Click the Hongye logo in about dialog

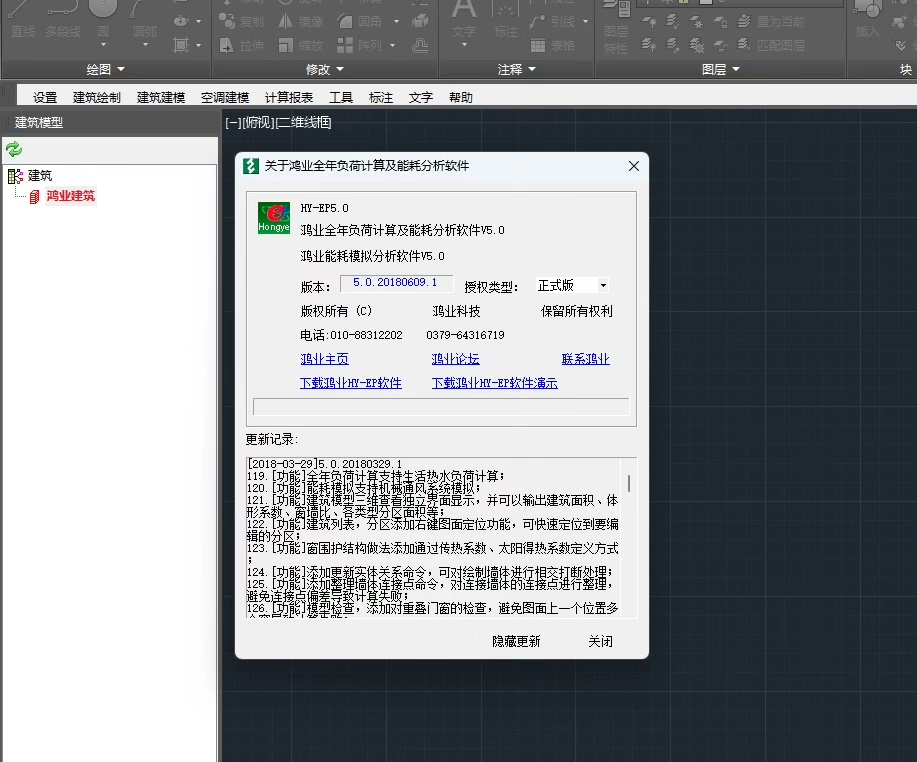tap(274, 218)
